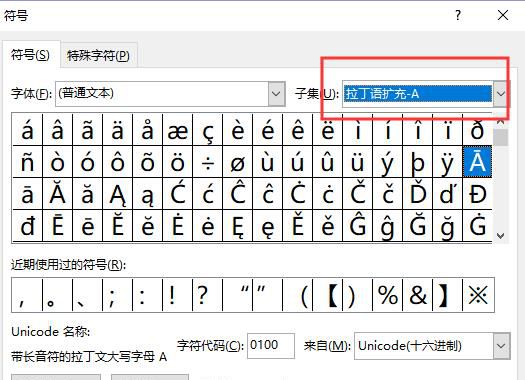525x380 pixels.
Task: Select the đ lowercase d stroke symbol
Action: (x=27, y=226)
